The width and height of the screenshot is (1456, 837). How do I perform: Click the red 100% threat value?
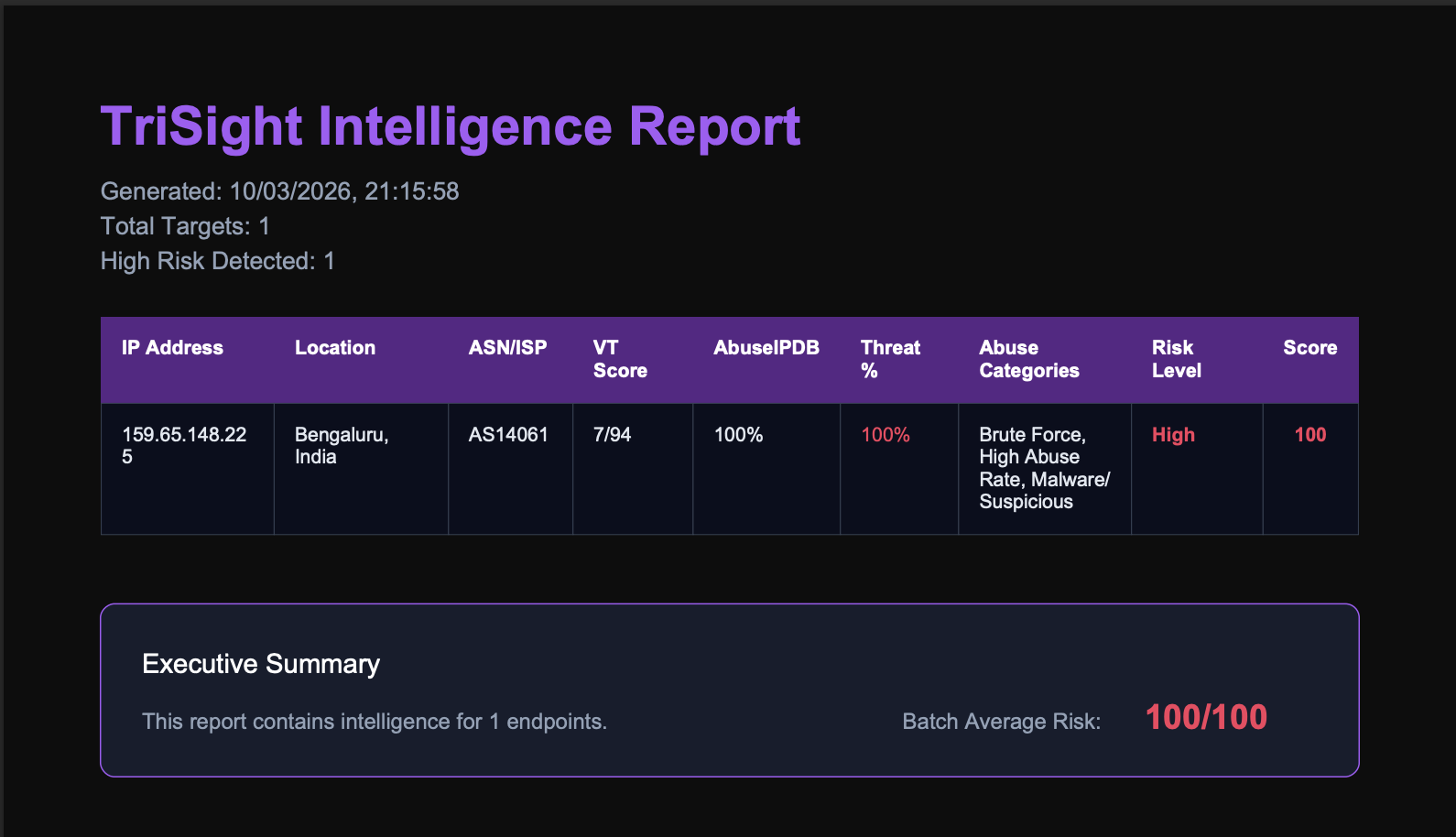click(x=886, y=435)
